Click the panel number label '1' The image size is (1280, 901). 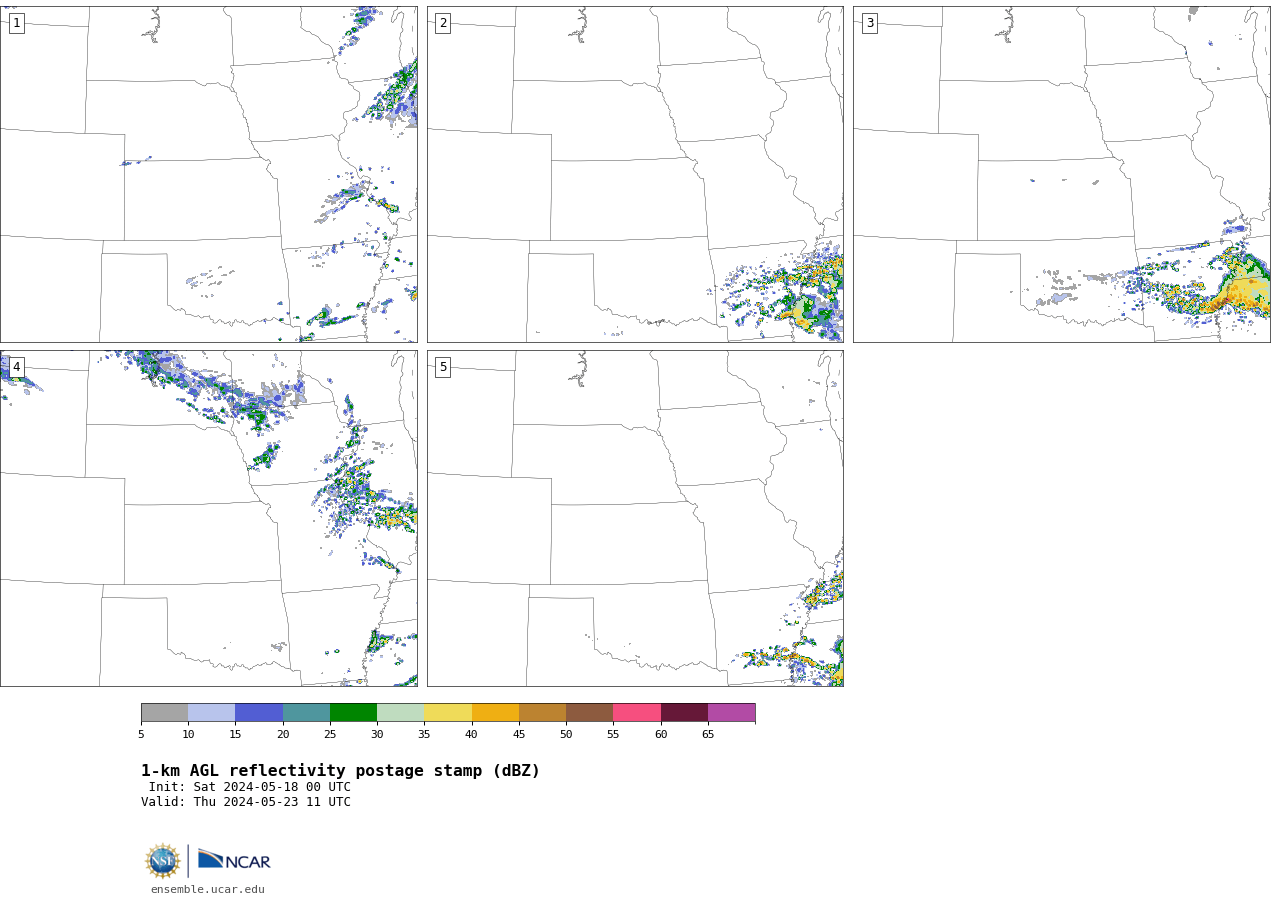pos(16,23)
